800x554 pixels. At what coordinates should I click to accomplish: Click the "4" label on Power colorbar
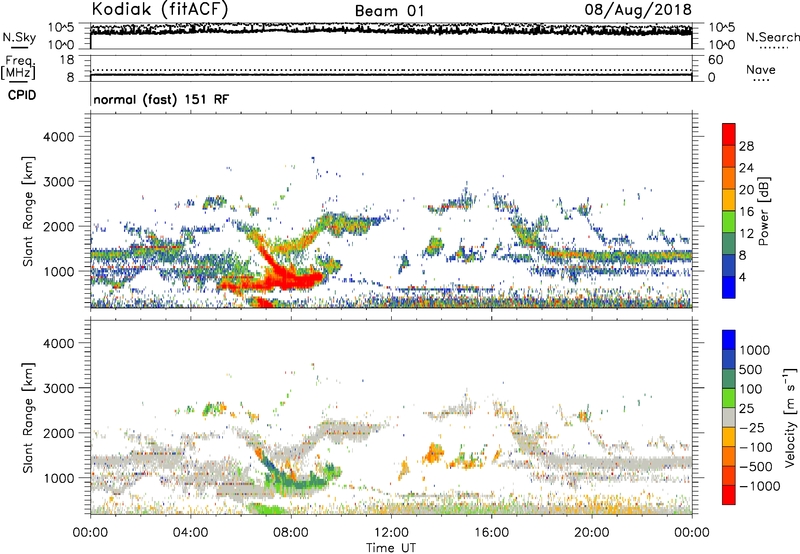(743, 277)
